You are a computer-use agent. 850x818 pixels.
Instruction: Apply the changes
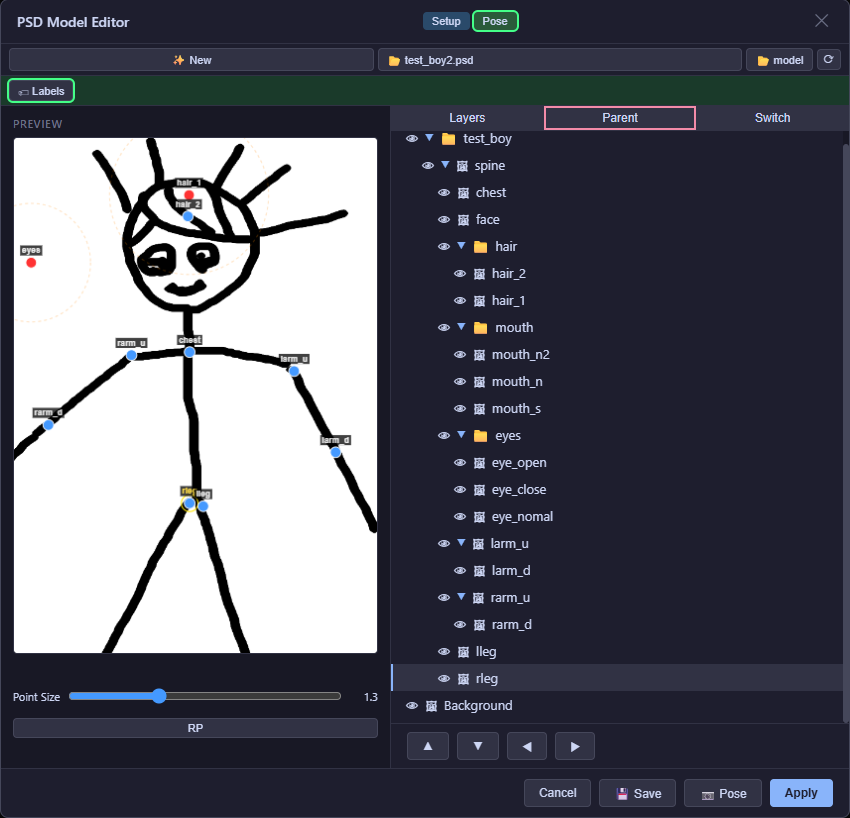801,793
